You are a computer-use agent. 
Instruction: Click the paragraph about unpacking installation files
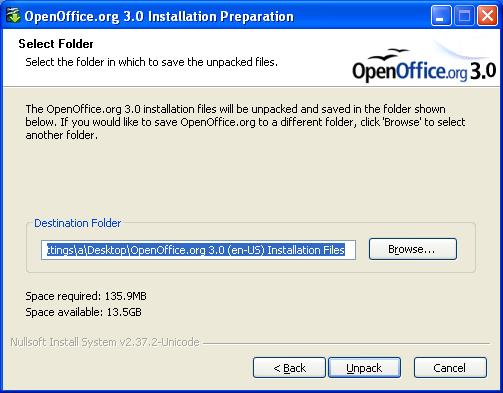[x=245, y=122]
